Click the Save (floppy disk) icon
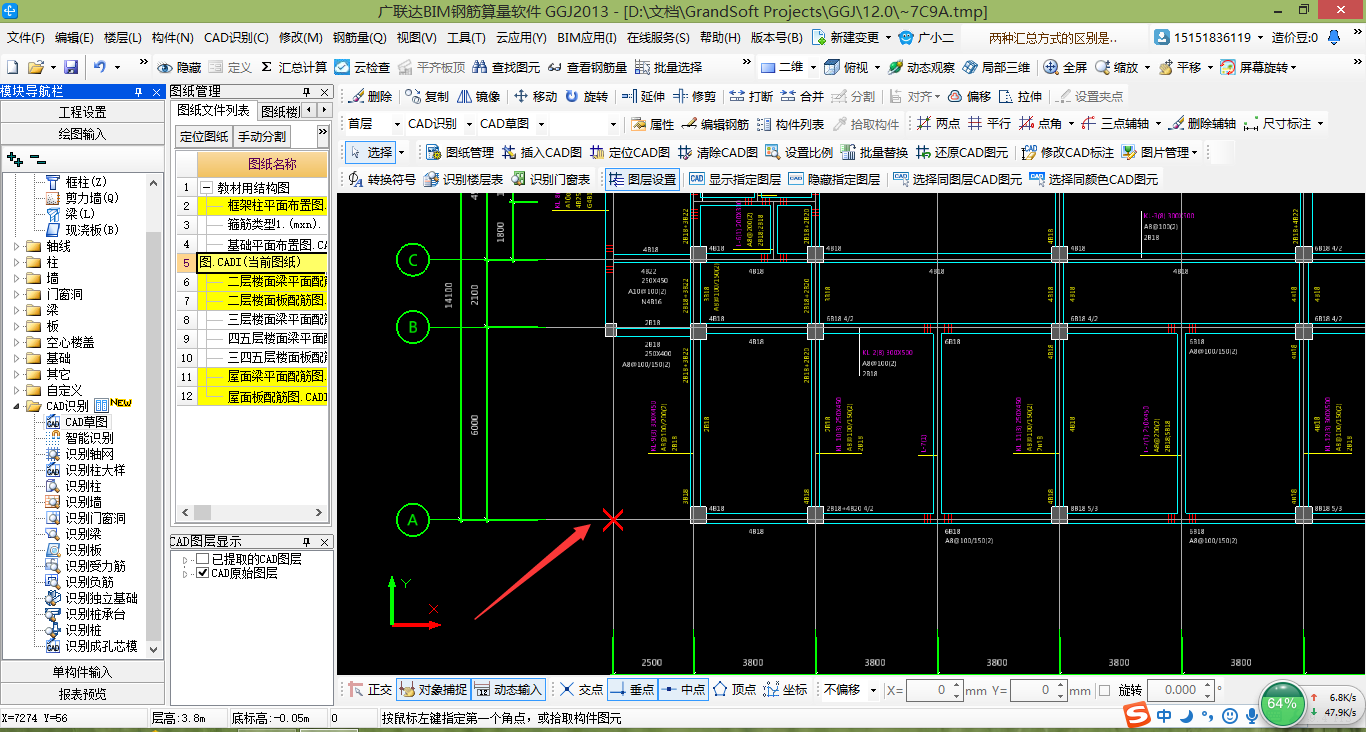1366x732 pixels. (71, 67)
